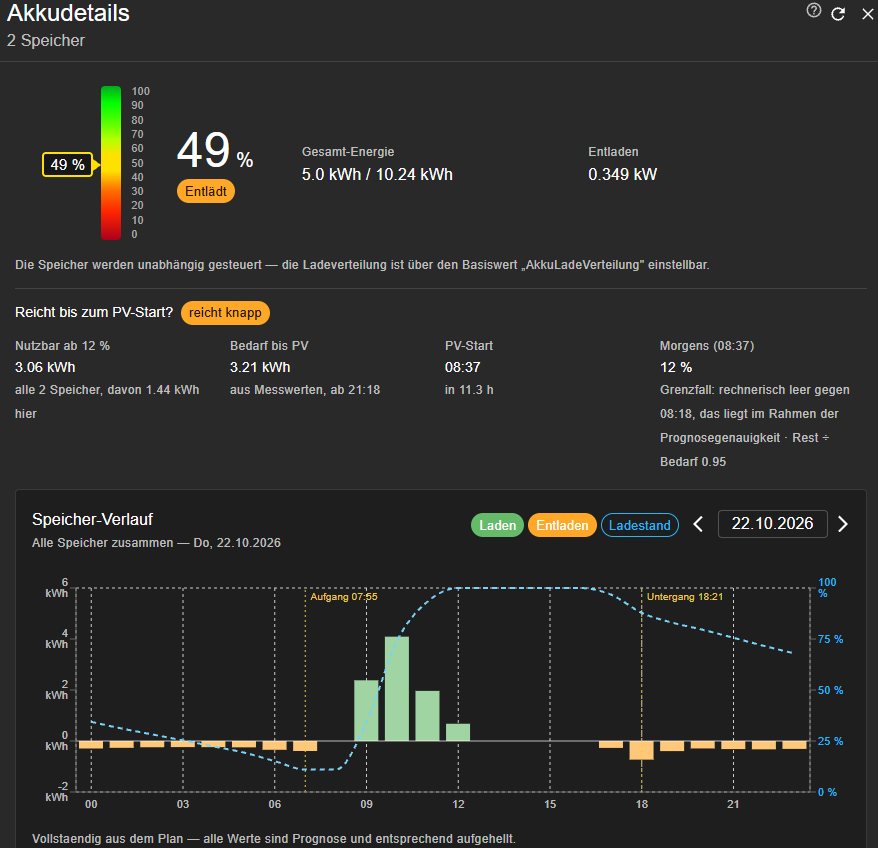Open the help question mark icon
Screen dimensions: 878x848
coord(814,11)
